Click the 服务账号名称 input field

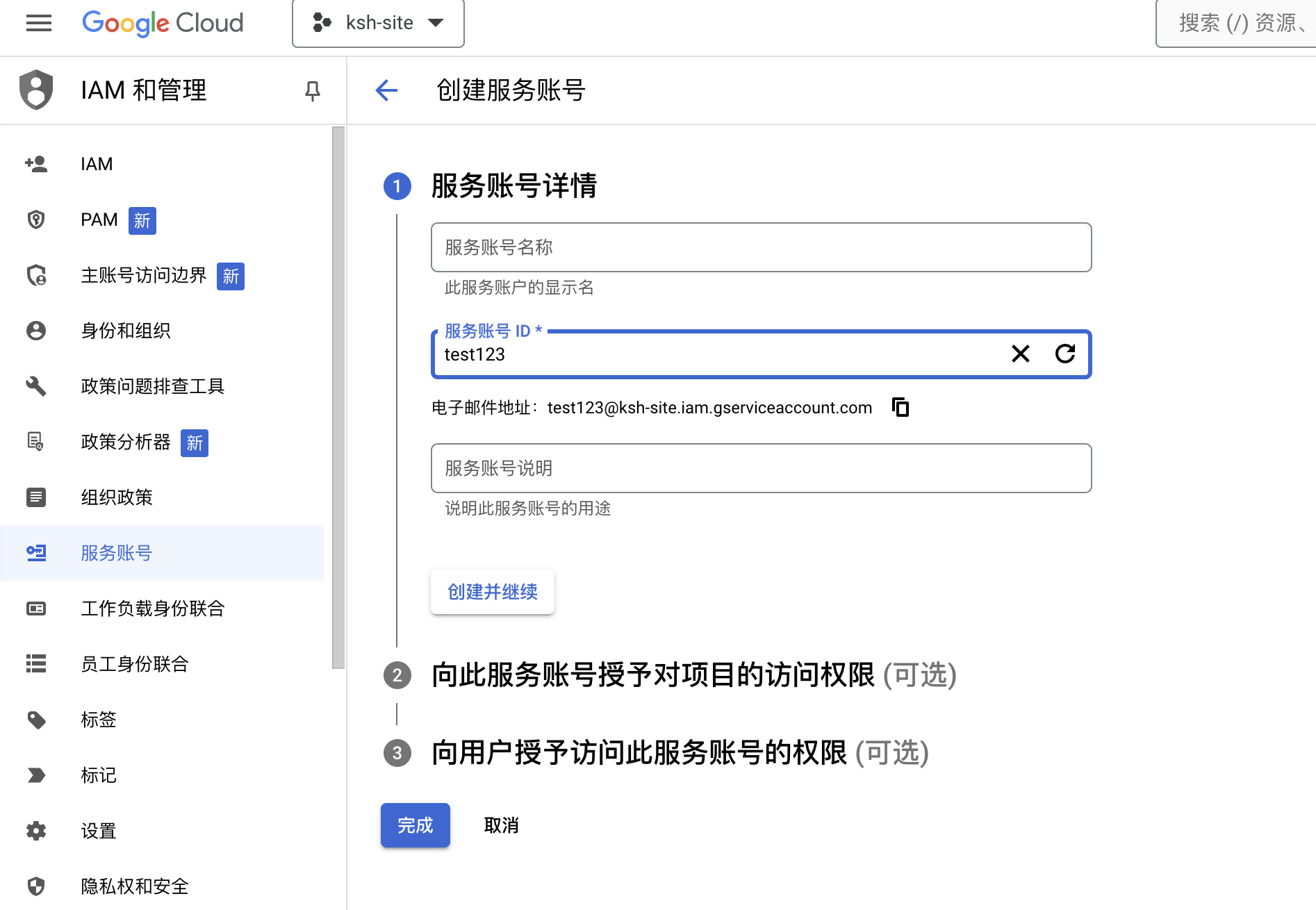(x=761, y=247)
